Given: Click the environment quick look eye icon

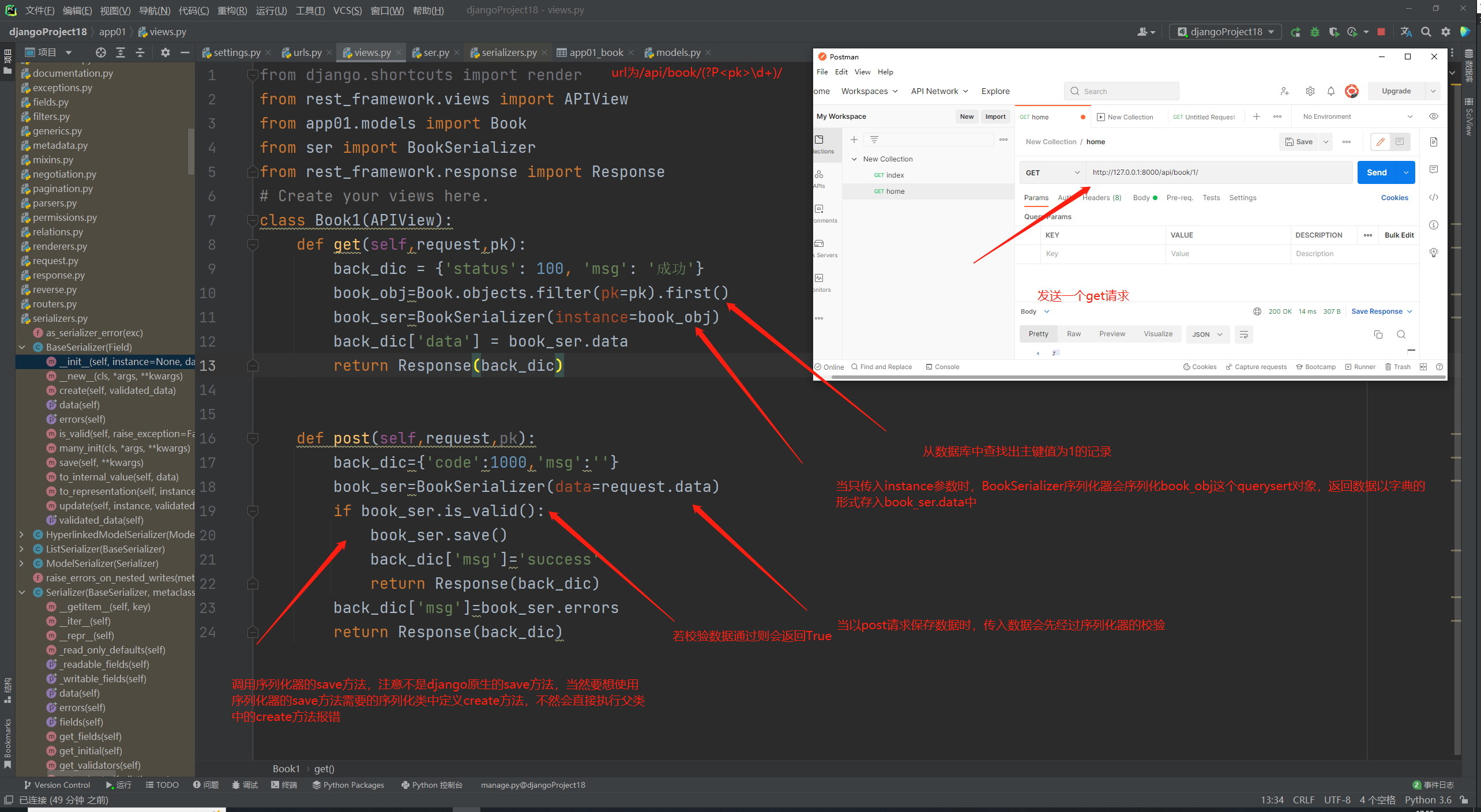Looking at the screenshot, I should point(1433,116).
